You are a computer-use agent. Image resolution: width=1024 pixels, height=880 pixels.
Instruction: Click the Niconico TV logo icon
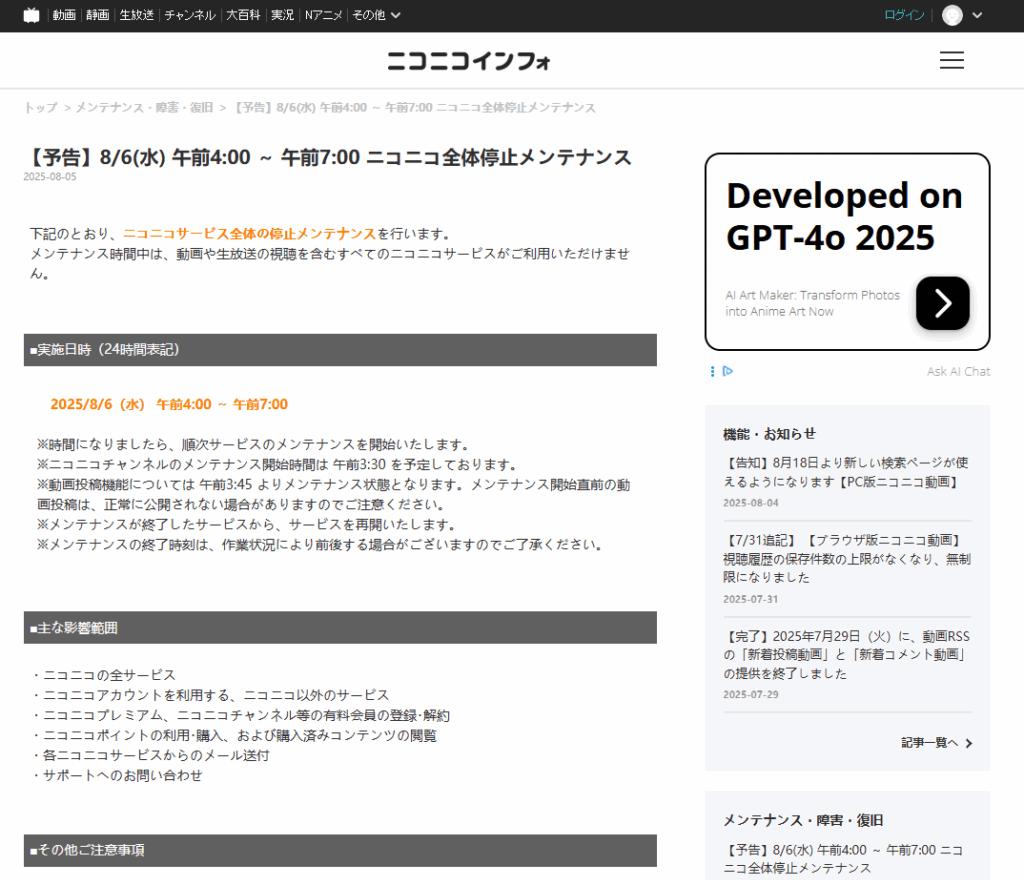click(31, 15)
